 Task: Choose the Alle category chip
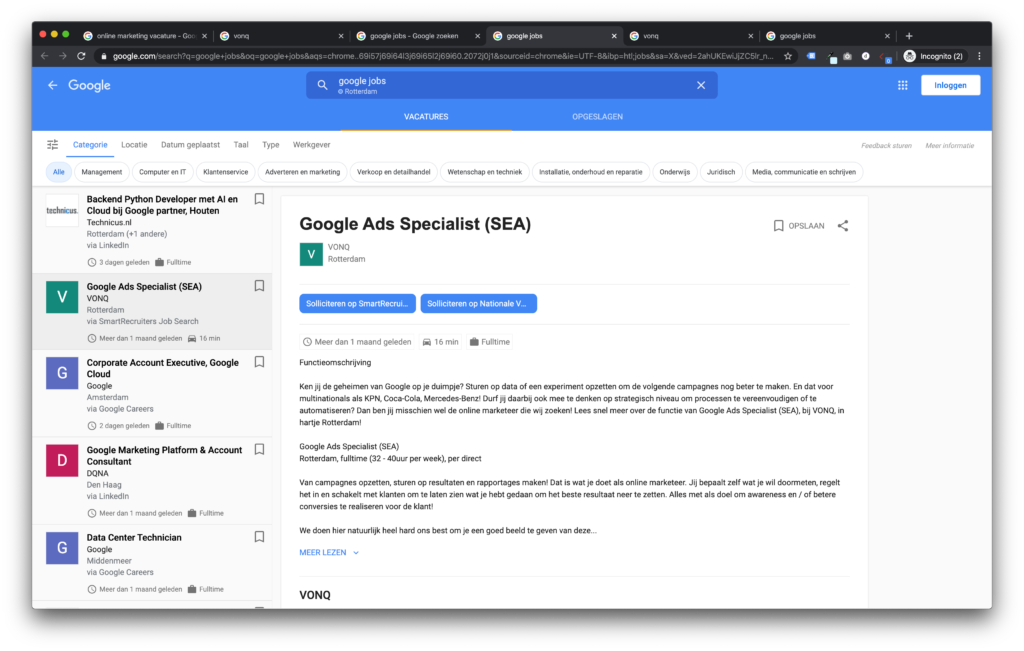click(59, 172)
